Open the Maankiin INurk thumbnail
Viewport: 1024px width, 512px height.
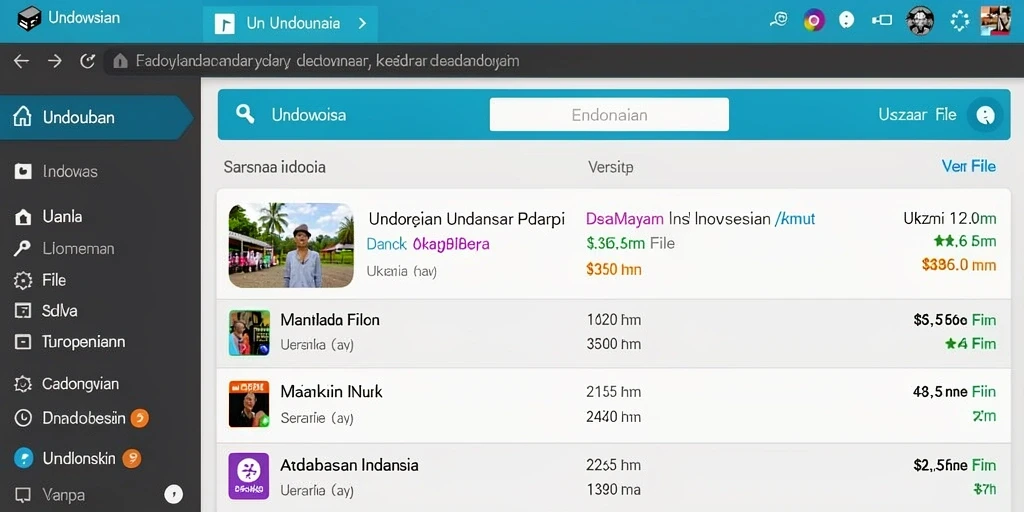coord(249,404)
